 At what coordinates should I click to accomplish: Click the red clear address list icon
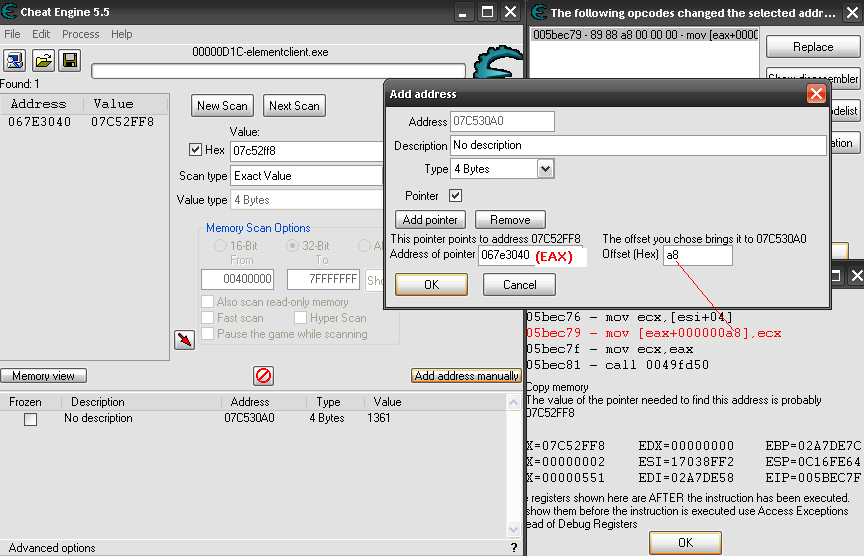point(264,375)
